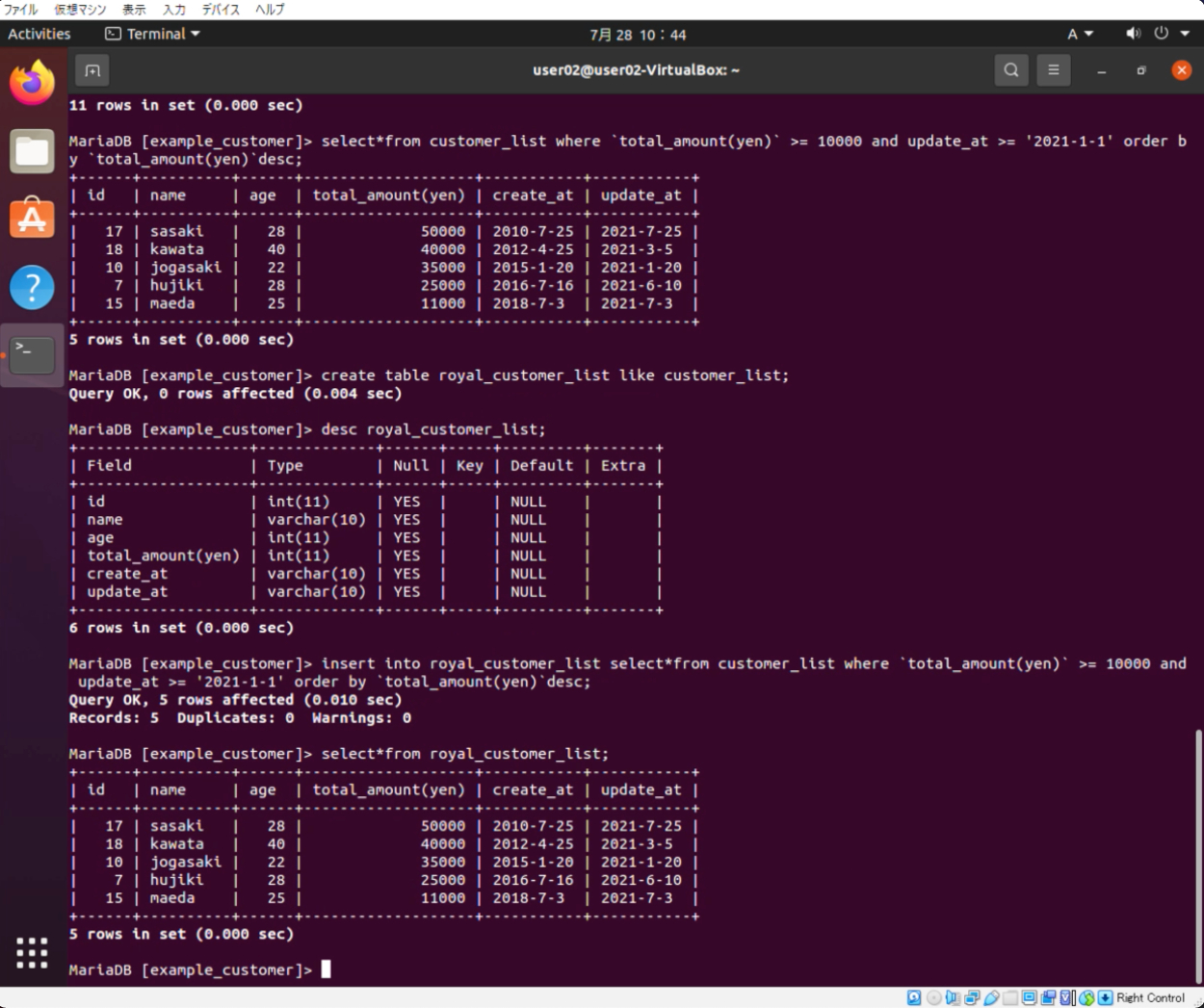The image size is (1204, 1008).
Task: Click the Activities button
Action: 39,34
